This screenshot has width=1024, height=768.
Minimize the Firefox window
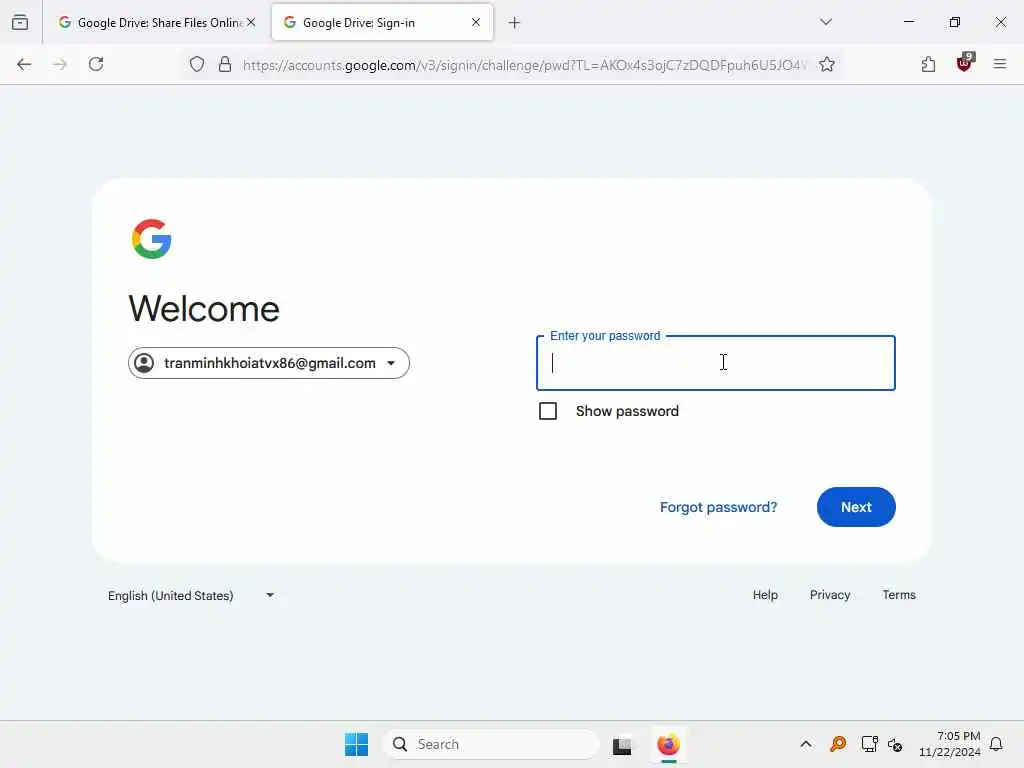pos(908,22)
